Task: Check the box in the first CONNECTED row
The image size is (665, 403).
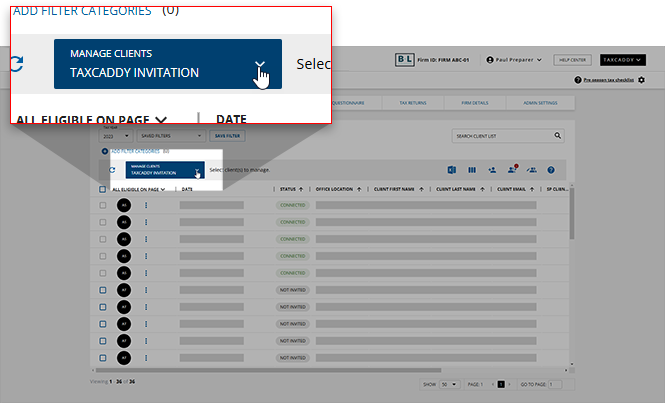Action: [103, 205]
